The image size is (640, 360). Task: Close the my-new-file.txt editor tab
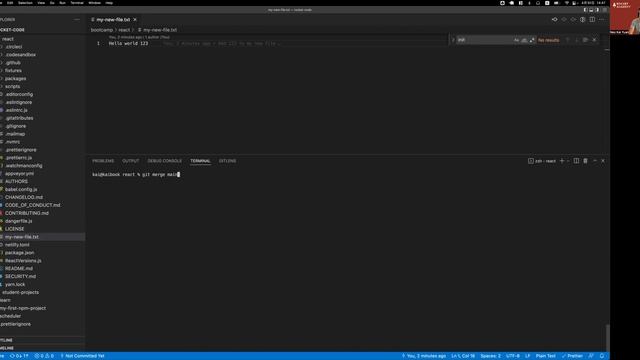point(135,20)
